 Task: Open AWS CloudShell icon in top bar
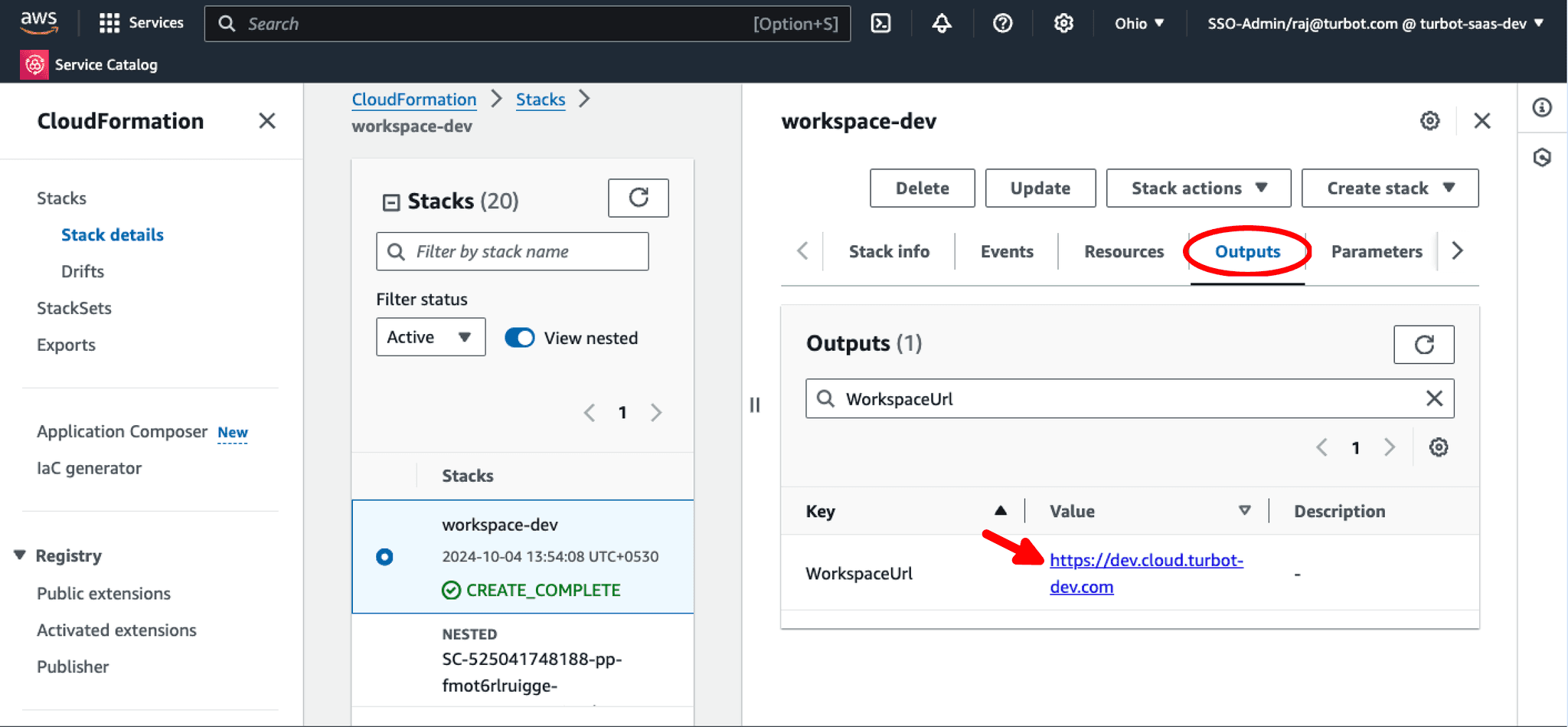[x=881, y=24]
